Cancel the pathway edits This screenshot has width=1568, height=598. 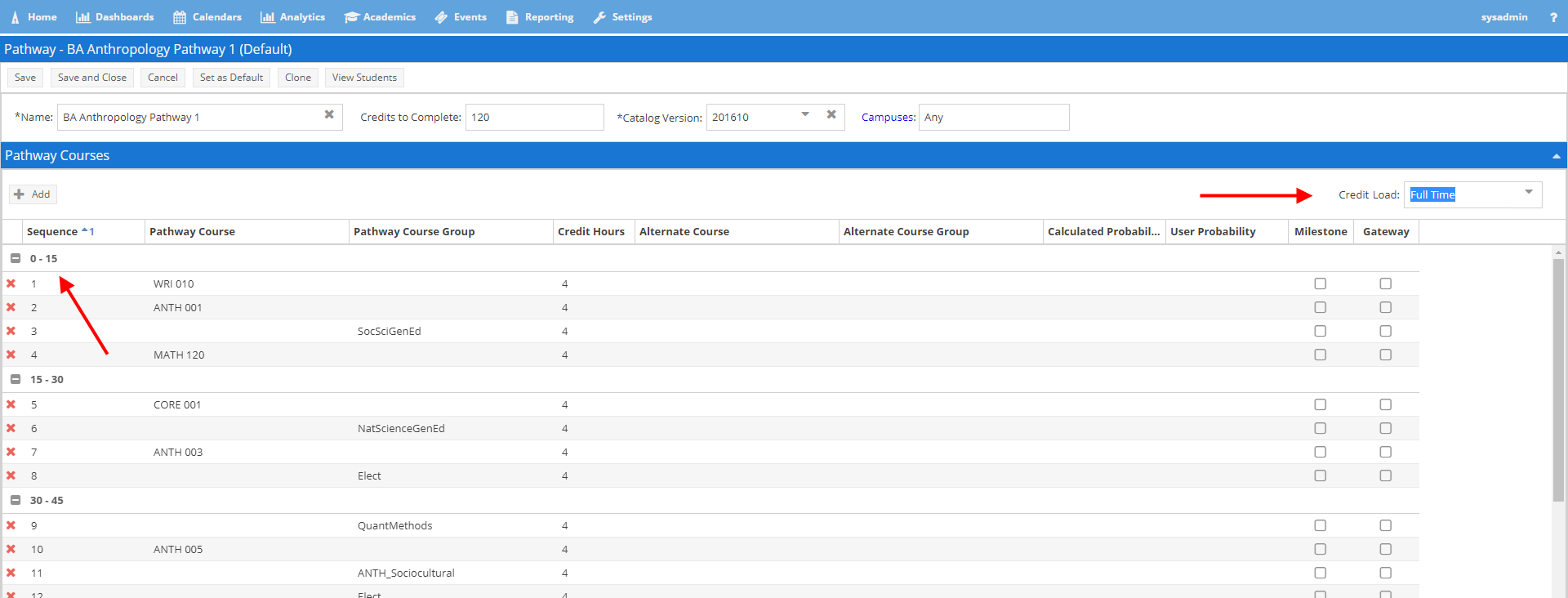(x=163, y=78)
